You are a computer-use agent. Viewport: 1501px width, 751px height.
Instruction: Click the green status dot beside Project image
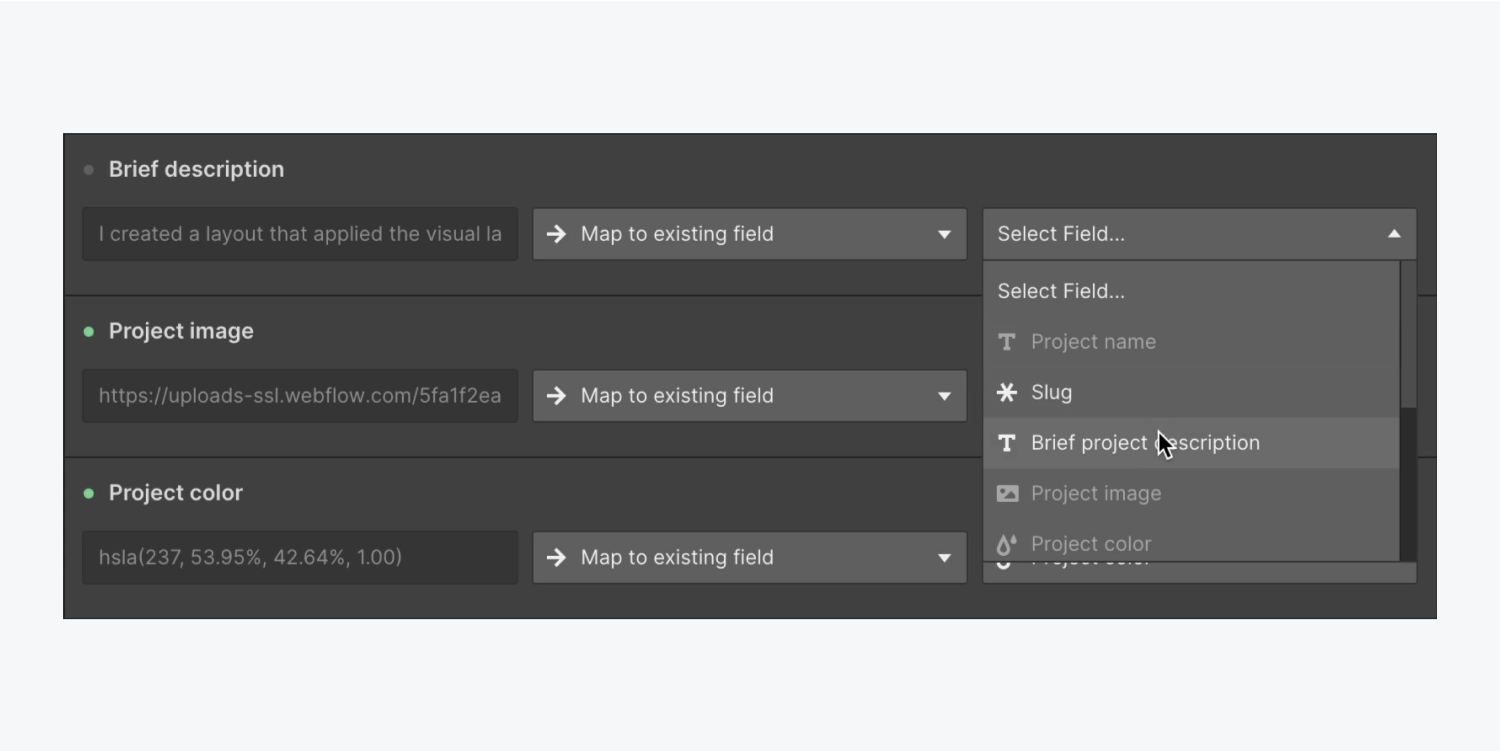[89, 332]
